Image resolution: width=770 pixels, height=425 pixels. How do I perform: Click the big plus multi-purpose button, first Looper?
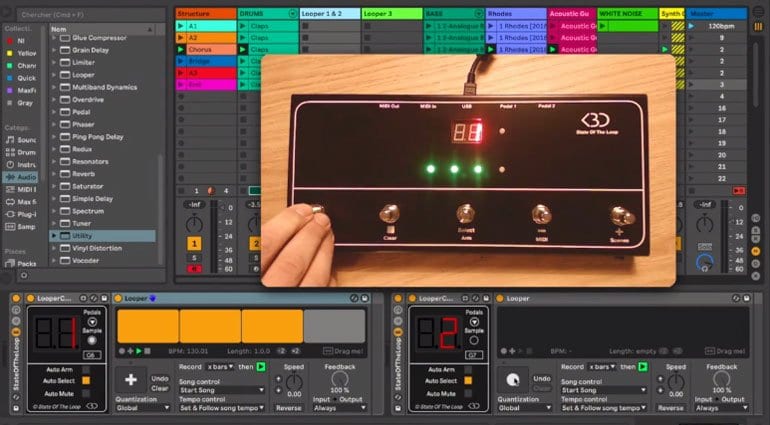(x=131, y=379)
